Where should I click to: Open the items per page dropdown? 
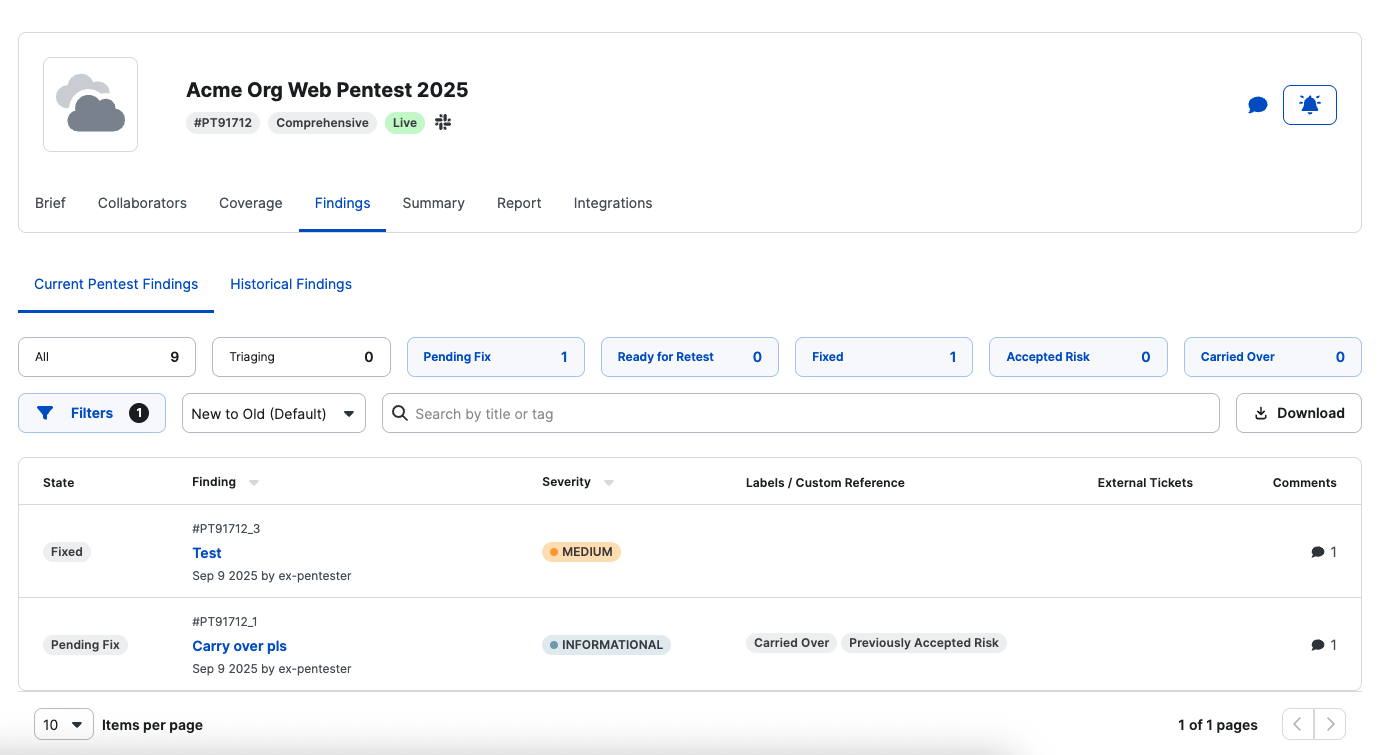(64, 724)
